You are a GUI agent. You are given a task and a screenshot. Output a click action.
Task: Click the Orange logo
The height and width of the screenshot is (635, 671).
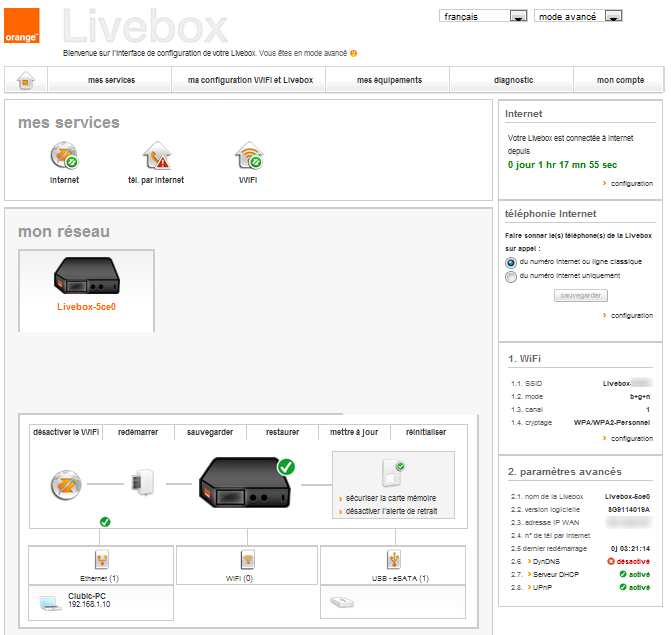[x=22, y=26]
